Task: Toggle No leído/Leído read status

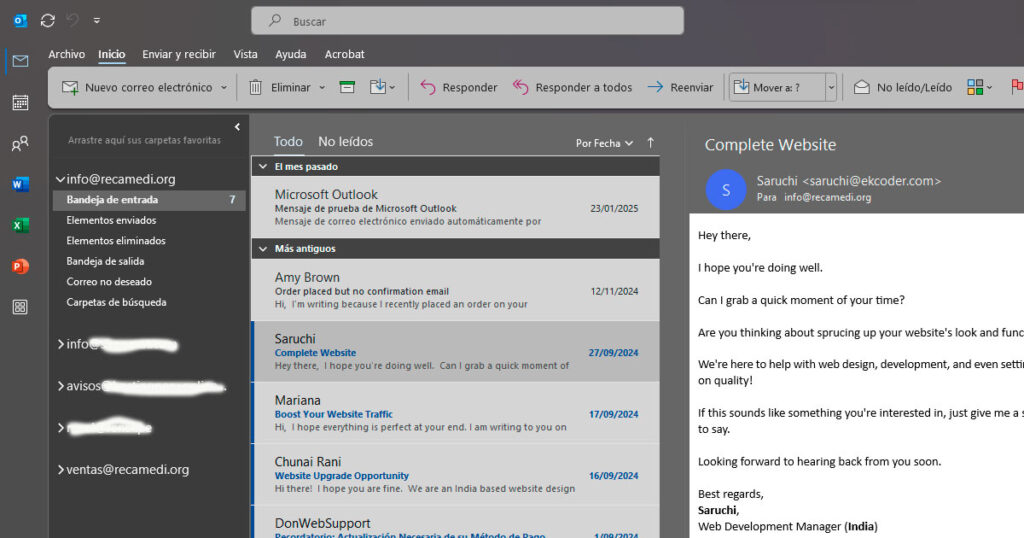Action: point(903,87)
